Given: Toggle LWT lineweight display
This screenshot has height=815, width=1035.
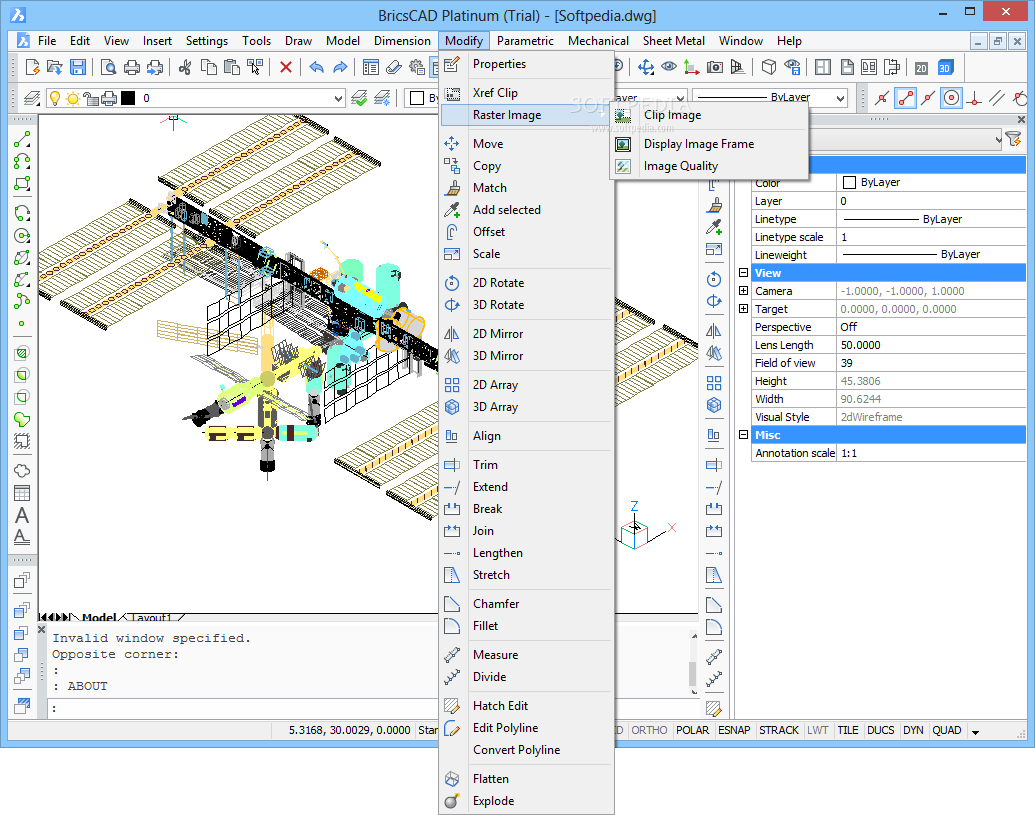Looking at the screenshot, I should click(x=817, y=730).
